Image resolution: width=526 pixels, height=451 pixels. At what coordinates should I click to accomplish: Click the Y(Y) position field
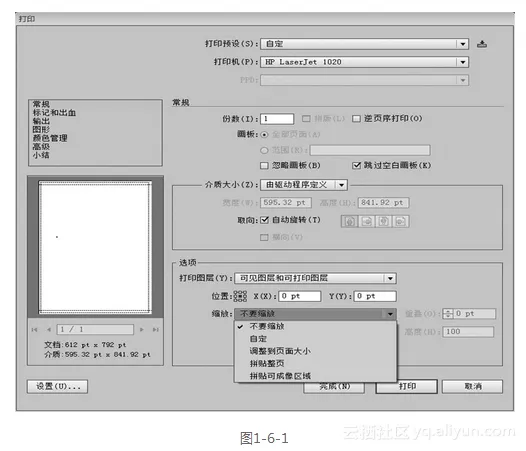[x=375, y=296]
